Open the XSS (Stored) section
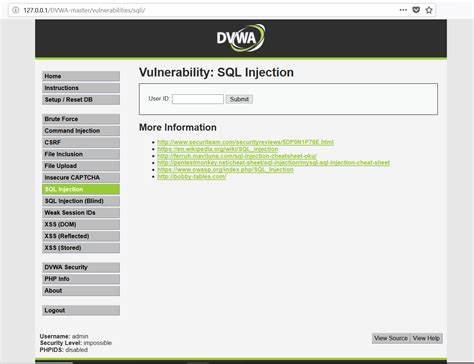 (x=81, y=248)
